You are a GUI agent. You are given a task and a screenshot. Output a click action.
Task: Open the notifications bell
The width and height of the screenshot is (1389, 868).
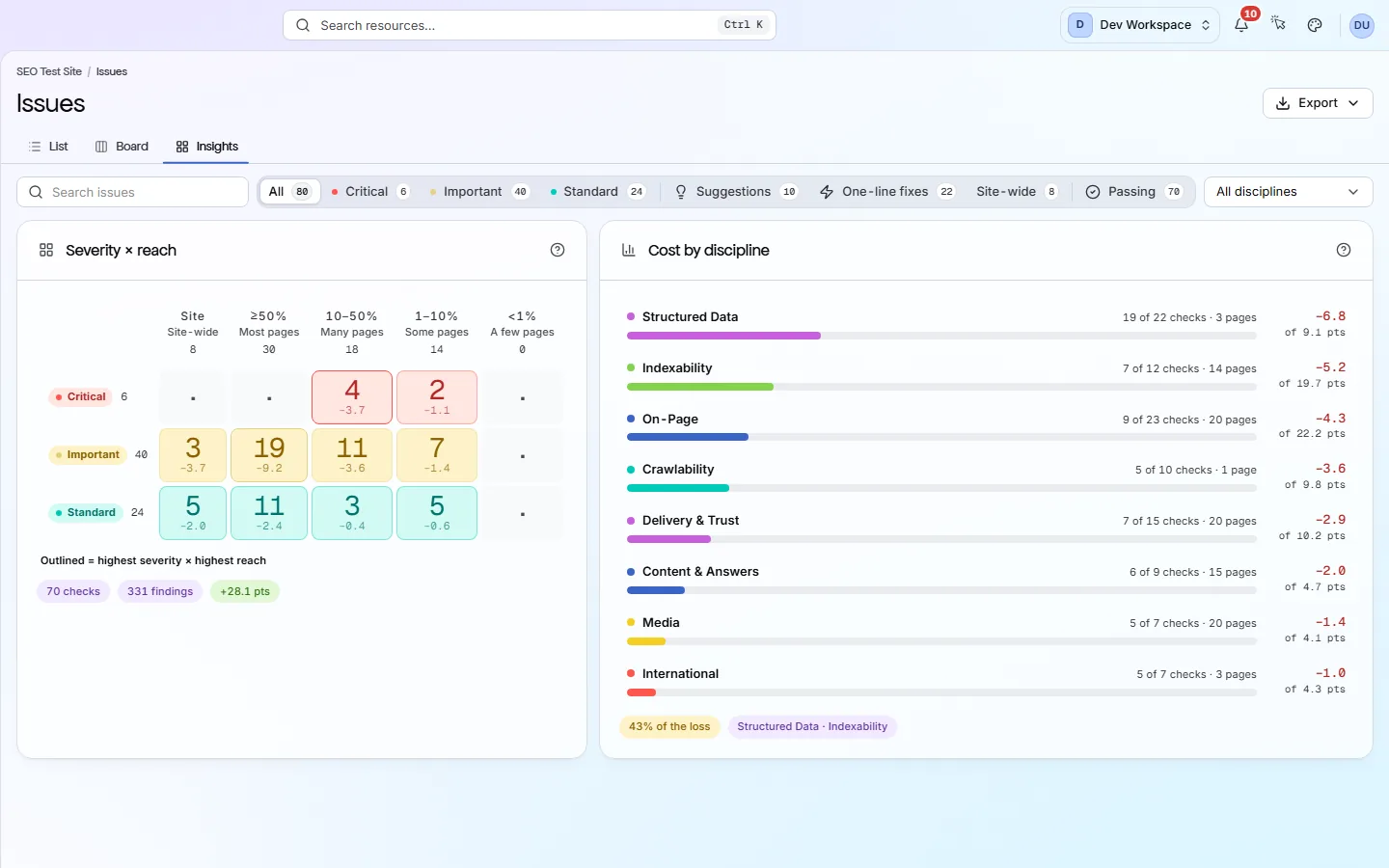click(x=1241, y=25)
